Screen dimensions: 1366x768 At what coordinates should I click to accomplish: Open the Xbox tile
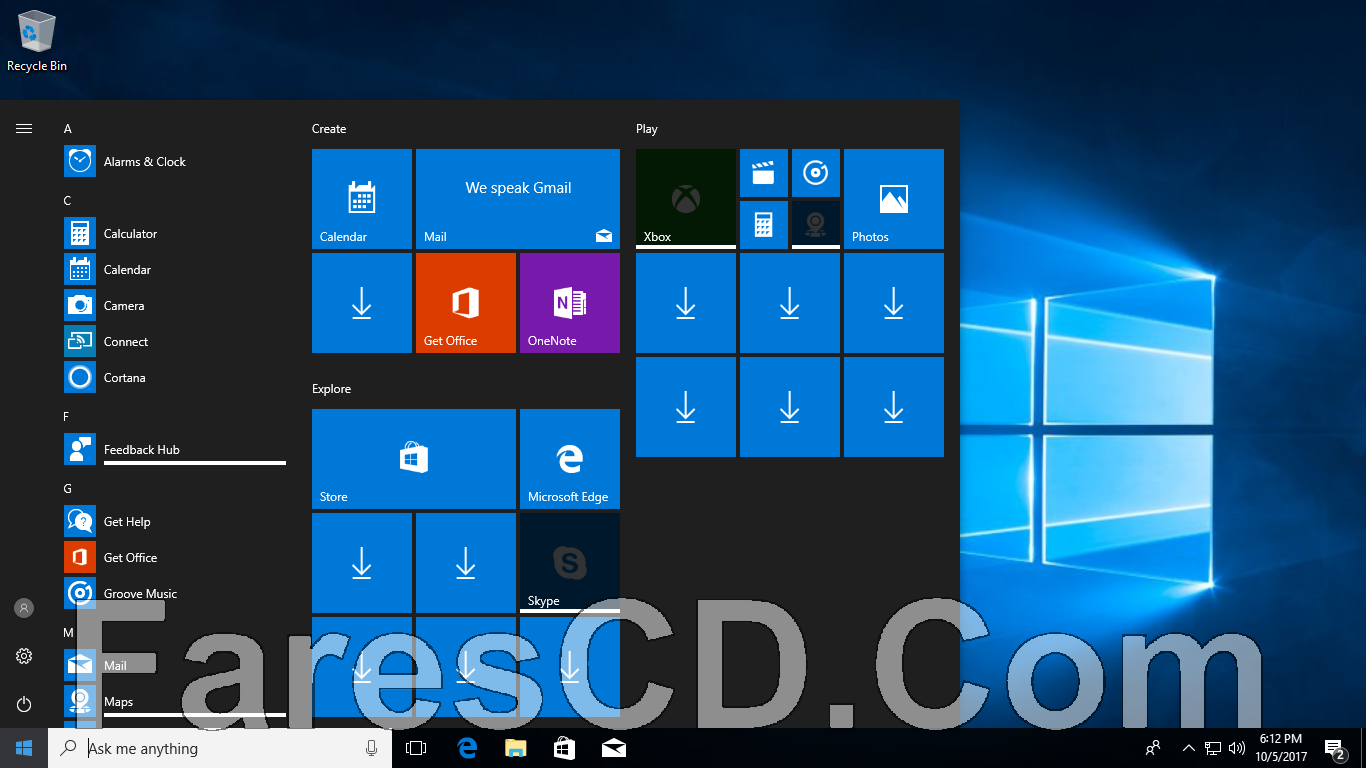(686, 199)
